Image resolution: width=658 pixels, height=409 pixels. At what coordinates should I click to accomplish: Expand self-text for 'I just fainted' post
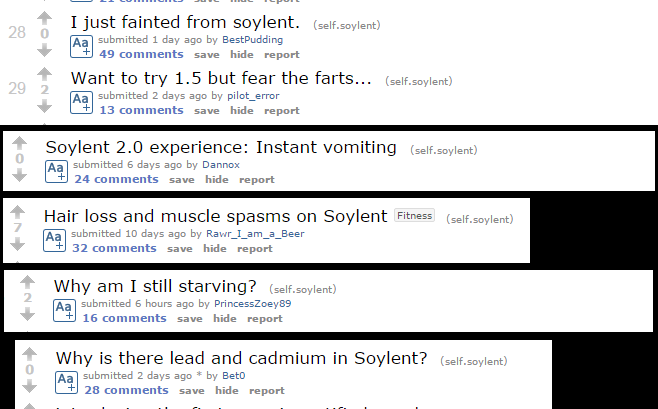tap(81, 46)
